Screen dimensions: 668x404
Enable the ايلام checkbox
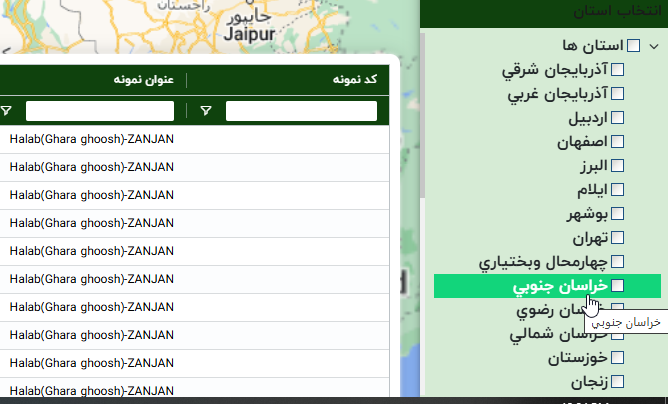[x=617, y=190]
